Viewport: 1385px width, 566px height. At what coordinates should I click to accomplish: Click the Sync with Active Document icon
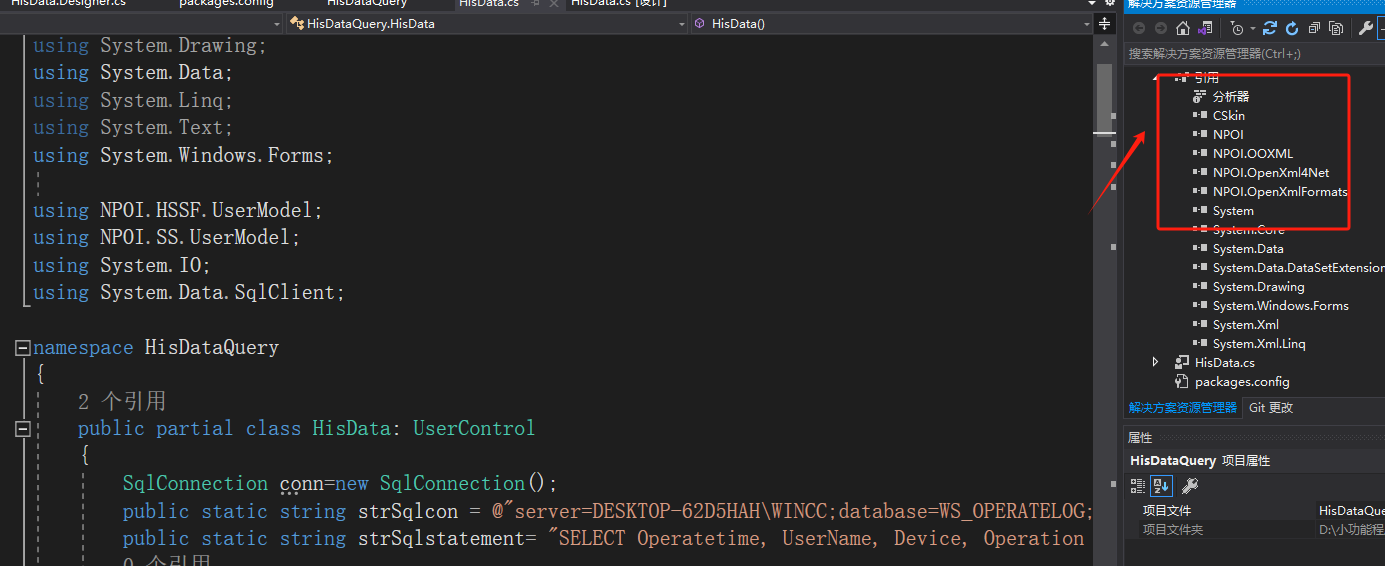pyautogui.click(x=1270, y=29)
